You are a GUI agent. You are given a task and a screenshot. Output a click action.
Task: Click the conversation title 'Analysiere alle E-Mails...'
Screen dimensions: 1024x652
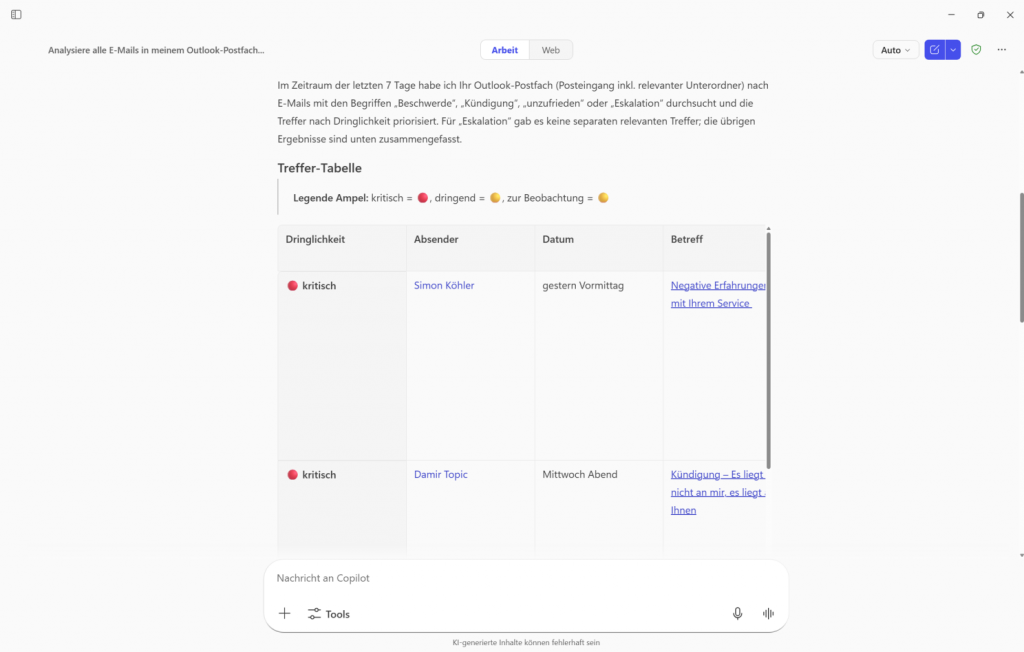(156, 50)
